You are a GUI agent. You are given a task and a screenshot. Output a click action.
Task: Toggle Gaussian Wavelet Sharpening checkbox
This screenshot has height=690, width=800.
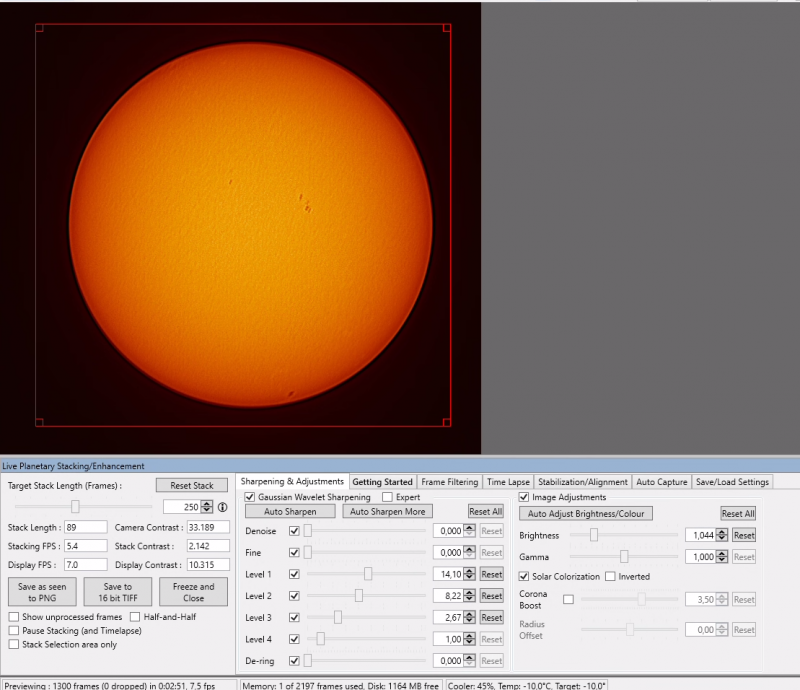[x=250, y=497]
